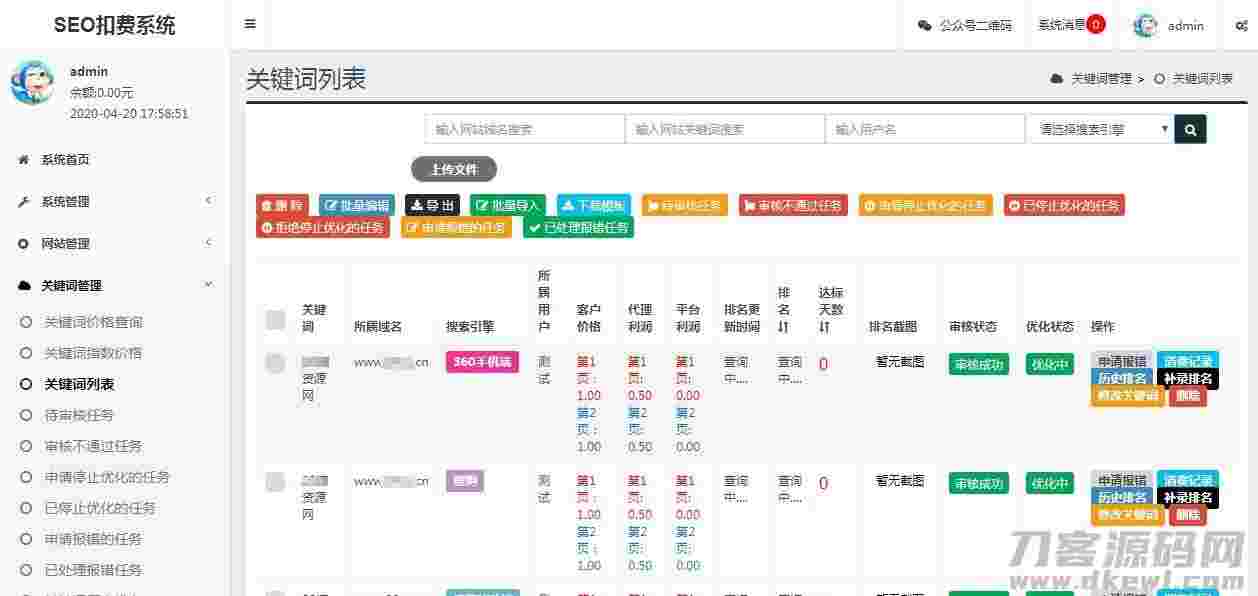Click the 系统消息 notification badge

(x=1096, y=24)
